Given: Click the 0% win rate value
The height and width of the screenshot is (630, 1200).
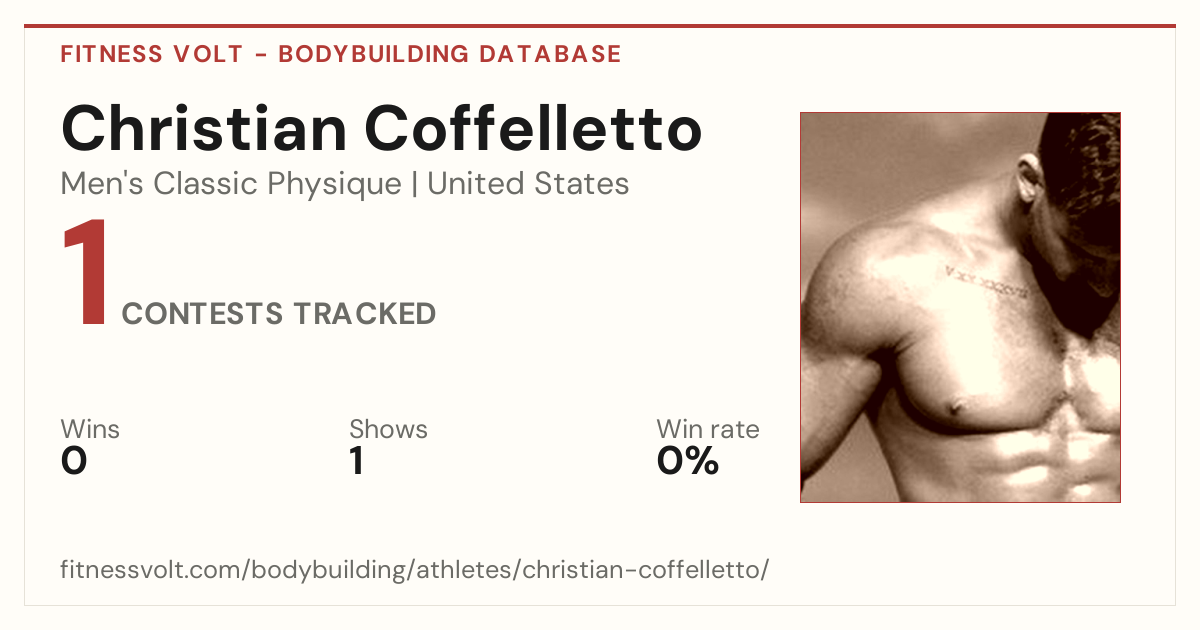Looking at the screenshot, I should pos(688,461).
